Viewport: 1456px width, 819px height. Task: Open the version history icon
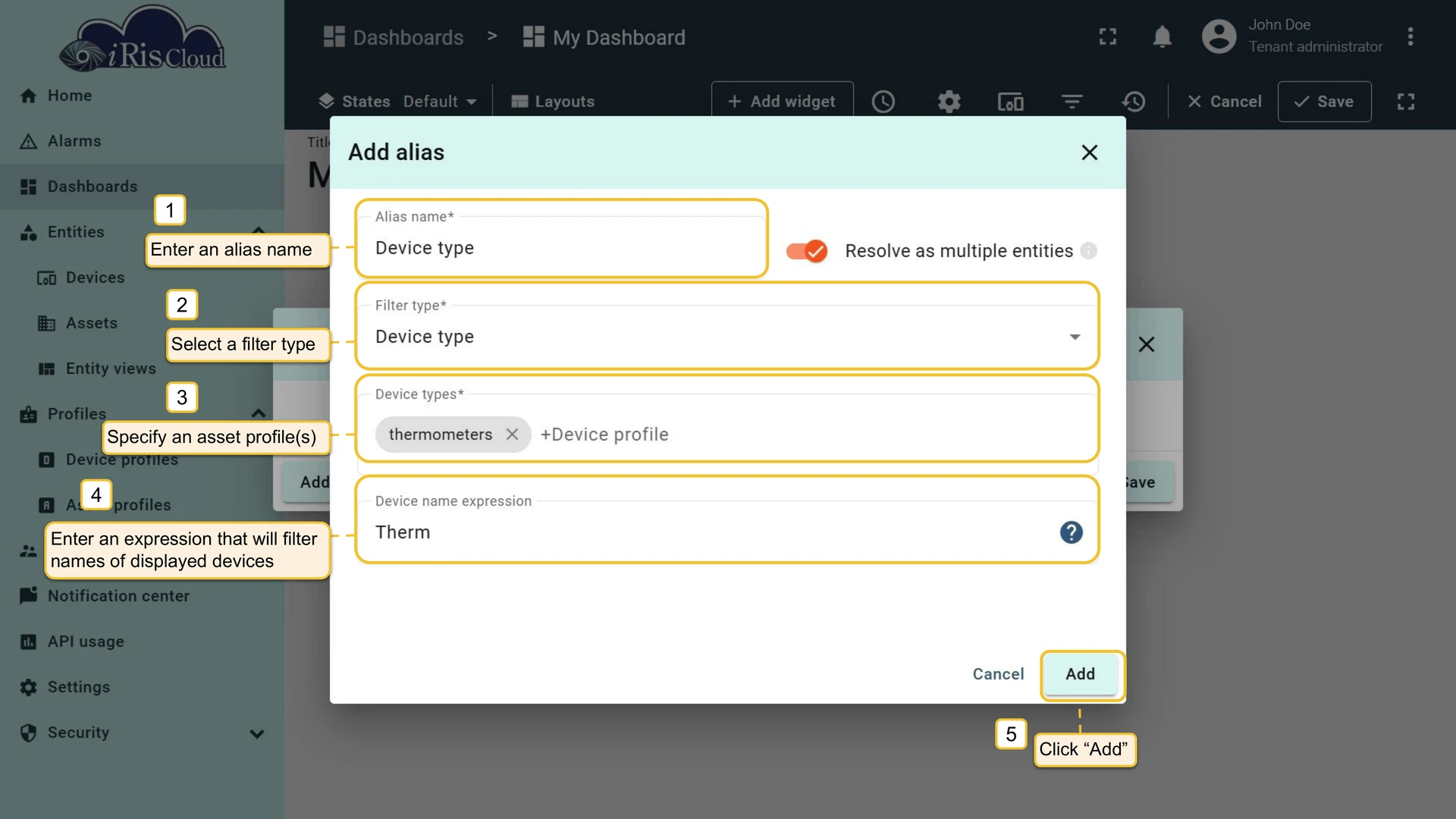[1134, 102]
